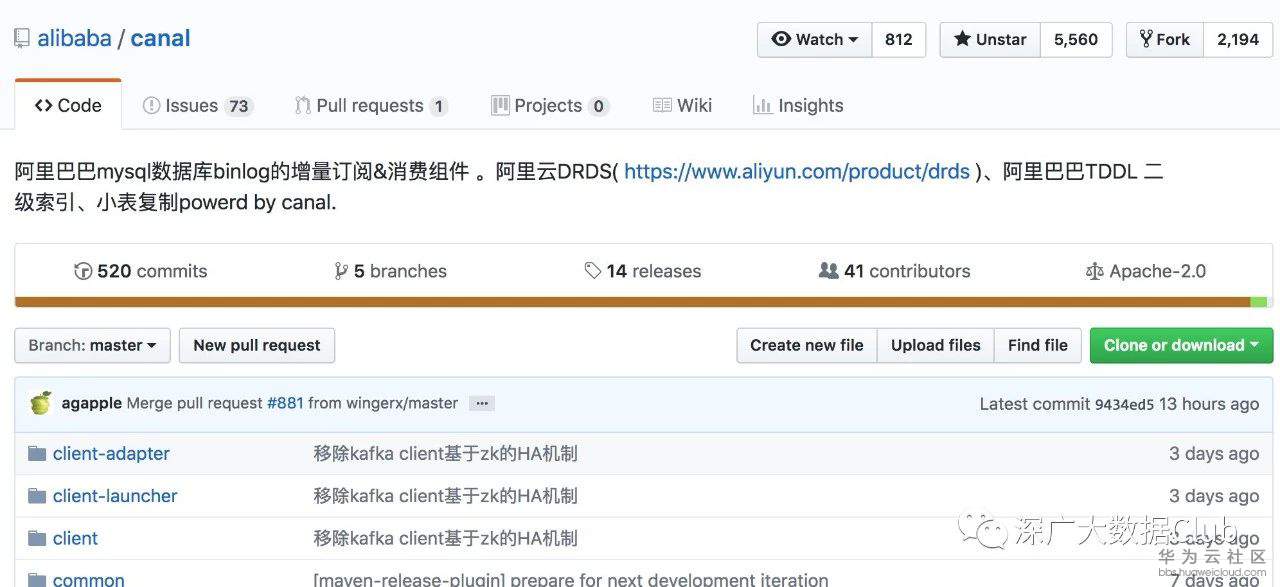This screenshot has width=1280, height=587.
Task: Click the New pull request button
Action: [257, 345]
